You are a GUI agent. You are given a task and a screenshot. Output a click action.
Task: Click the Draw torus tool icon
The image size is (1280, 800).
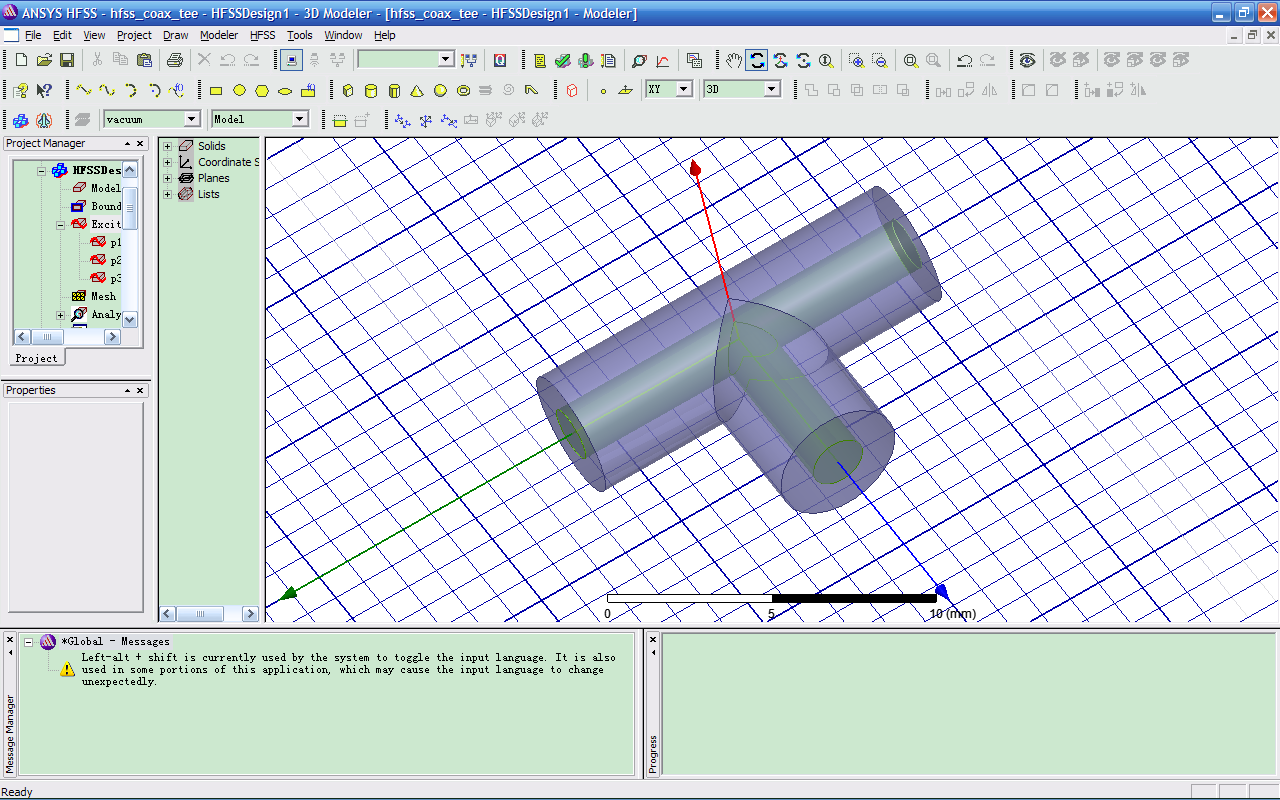[464, 91]
